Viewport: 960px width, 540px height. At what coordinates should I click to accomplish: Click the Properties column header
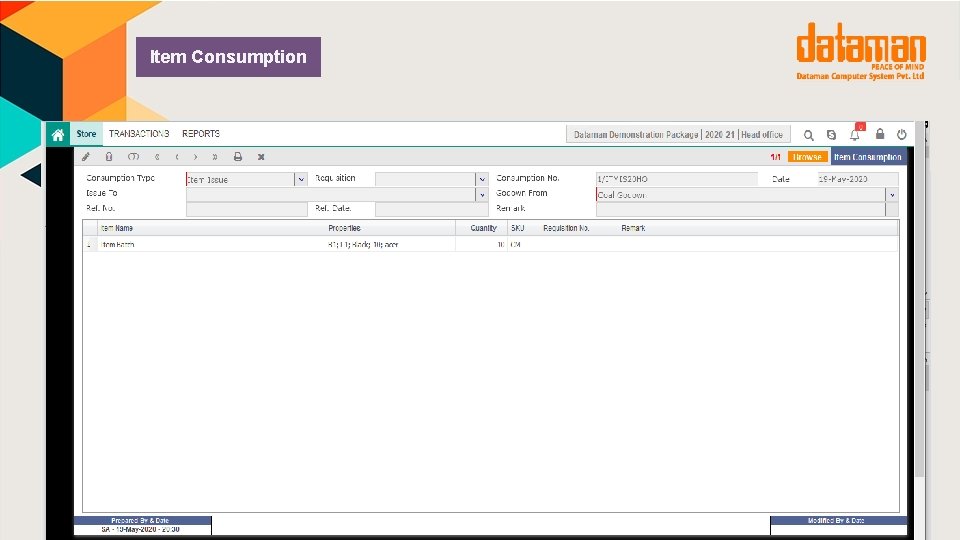(344, 228)
